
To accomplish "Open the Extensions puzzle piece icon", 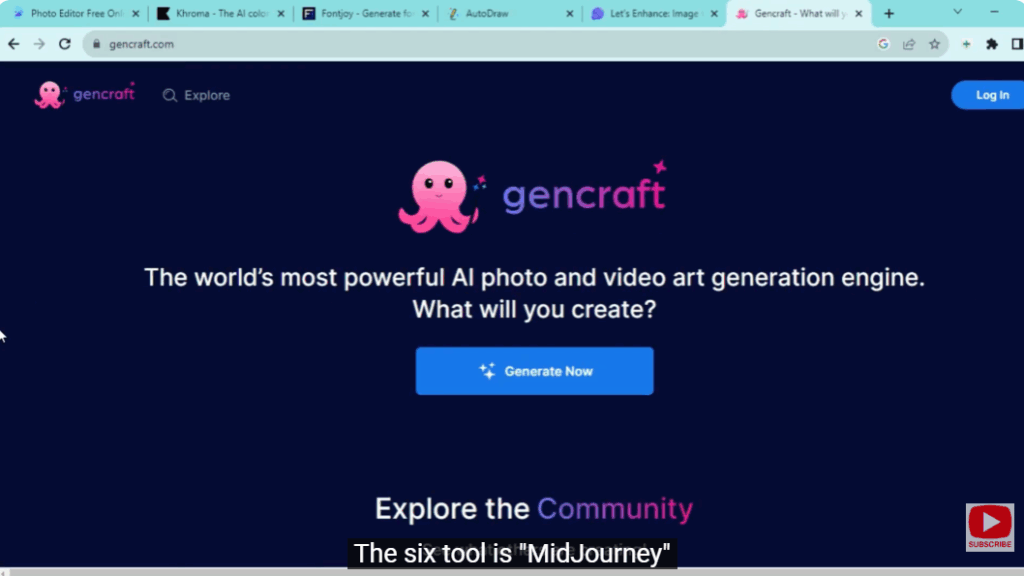I will click(x=992, y=44).
